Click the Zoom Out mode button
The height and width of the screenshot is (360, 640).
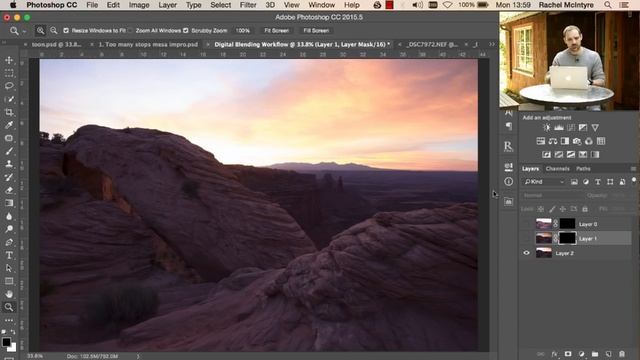pyautogui.click(x=53, y=31)
